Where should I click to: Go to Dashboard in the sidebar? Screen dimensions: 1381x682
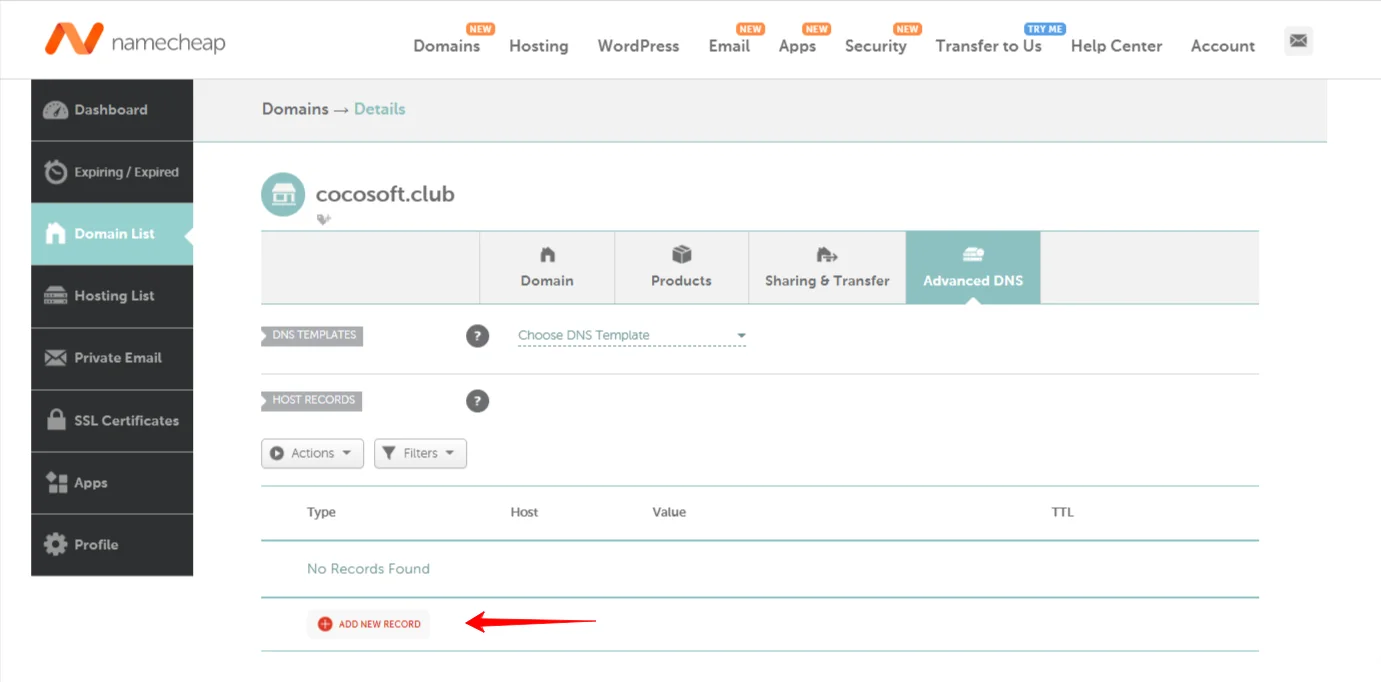(x=112, y=110)
